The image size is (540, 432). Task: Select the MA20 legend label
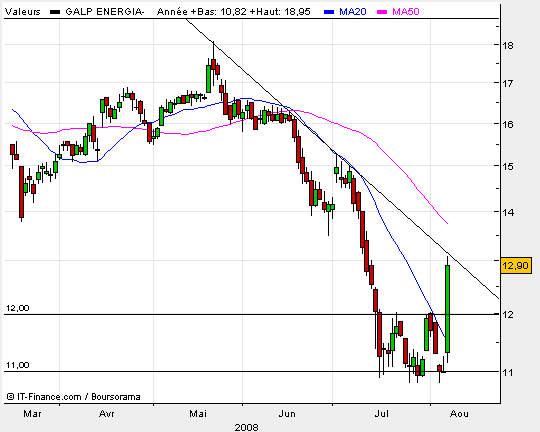click(x=353, y=12)
